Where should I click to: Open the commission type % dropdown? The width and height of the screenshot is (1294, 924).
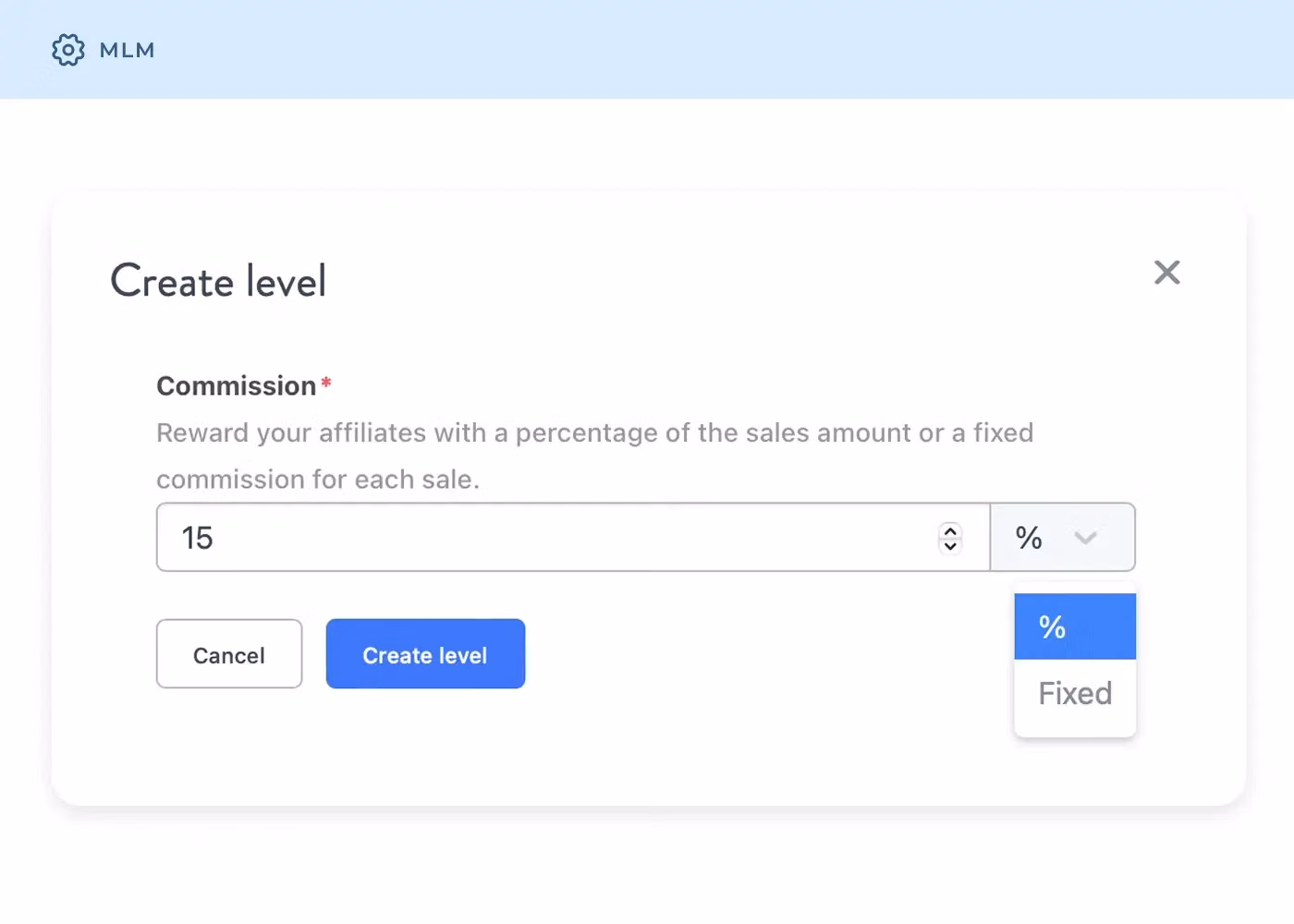tap(1044, 538)
